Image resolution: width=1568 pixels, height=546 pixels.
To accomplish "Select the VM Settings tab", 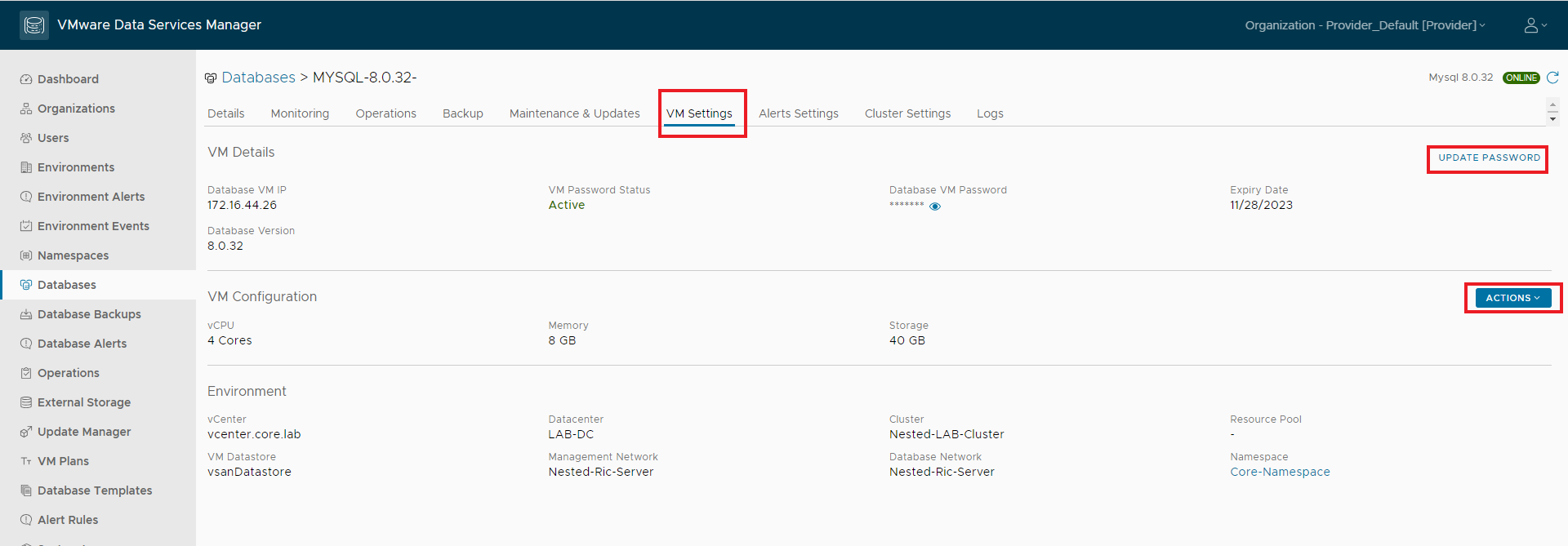I will pyautogui.click(x=699, y=113).
